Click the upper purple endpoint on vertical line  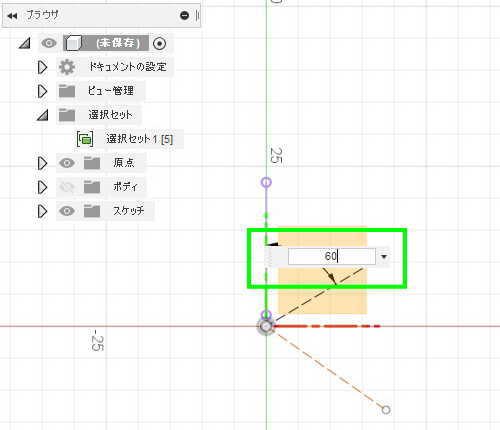(266, 182)
